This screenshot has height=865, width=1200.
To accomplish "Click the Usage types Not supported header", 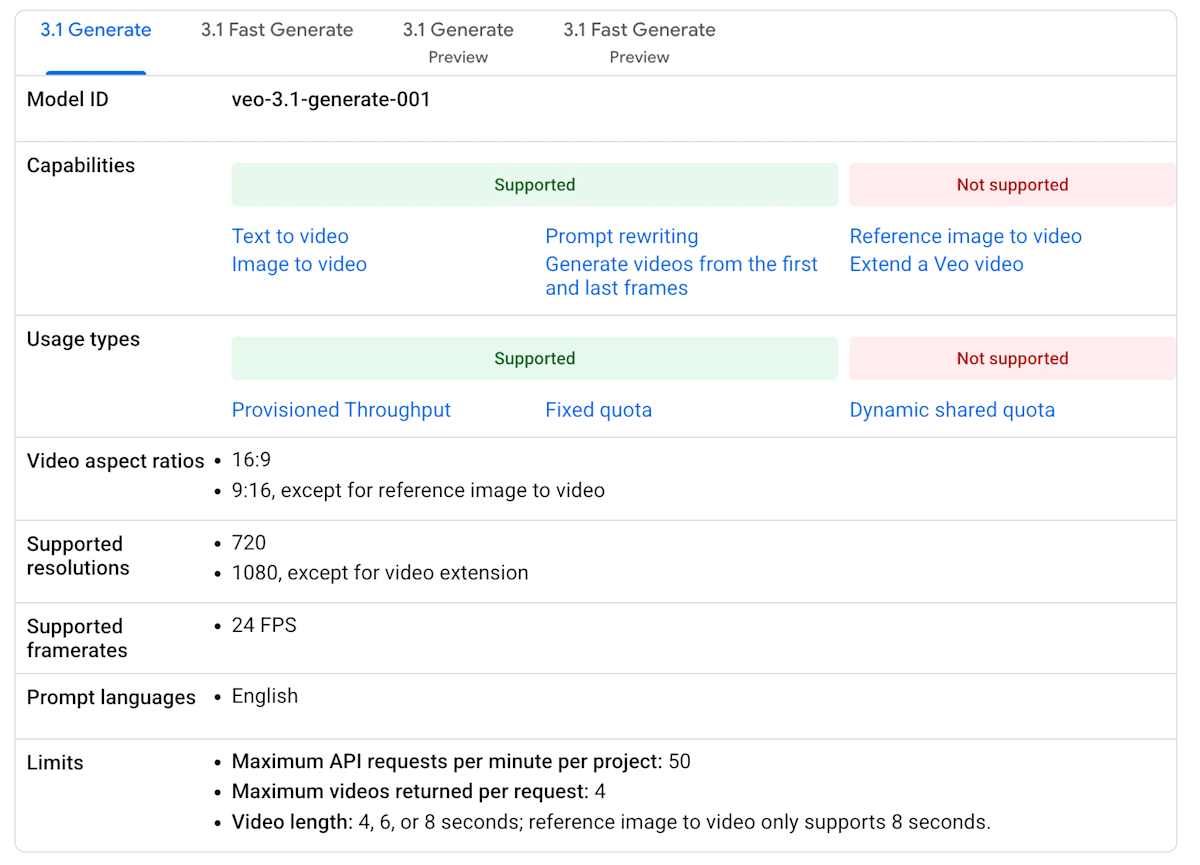I will (1012, 359).
